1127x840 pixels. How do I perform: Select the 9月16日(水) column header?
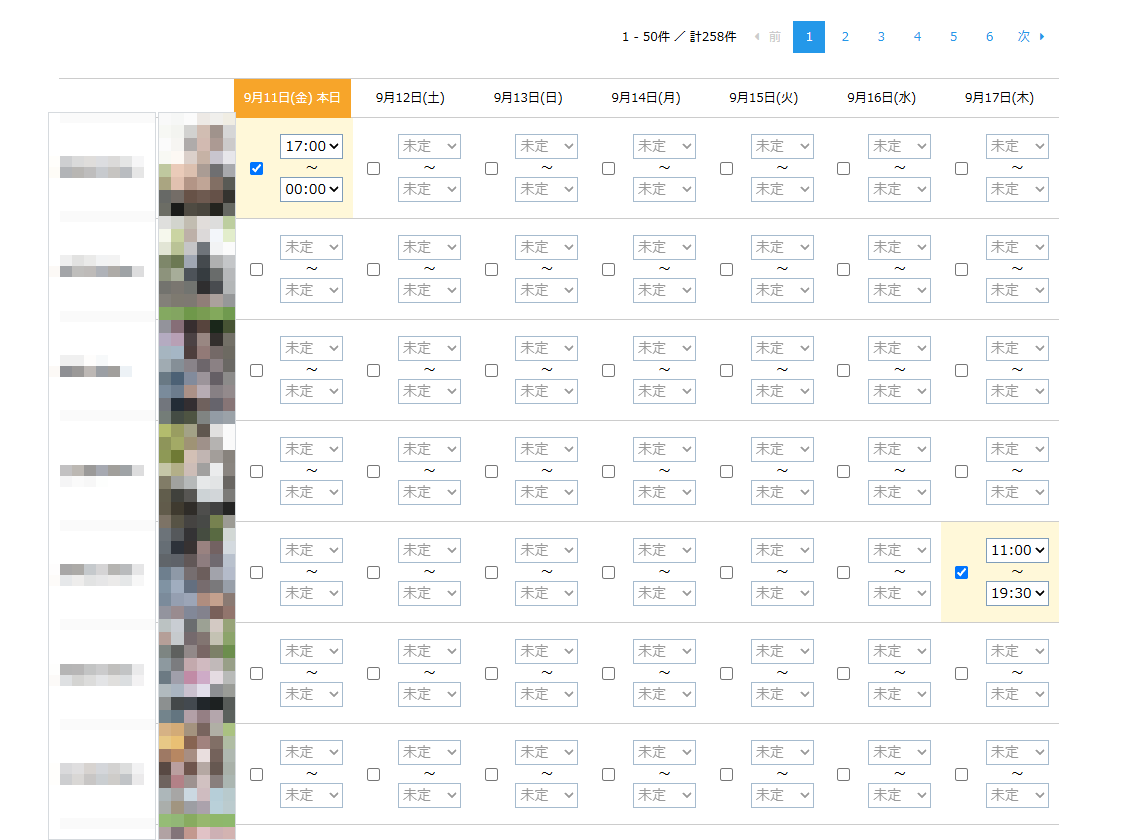[881, 98]
